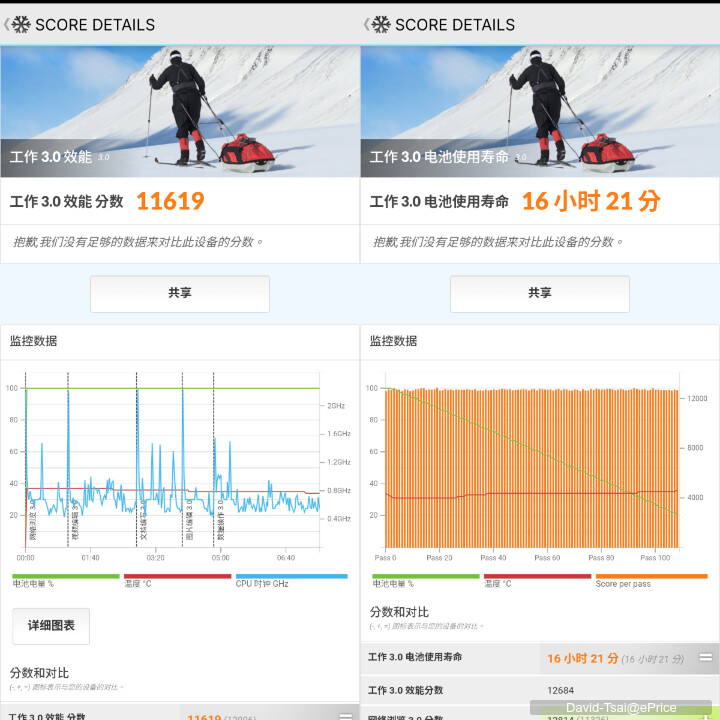Click the 共享 button under battery life result
This screenshot has height=720, width=720.
[x=540, y=294]
